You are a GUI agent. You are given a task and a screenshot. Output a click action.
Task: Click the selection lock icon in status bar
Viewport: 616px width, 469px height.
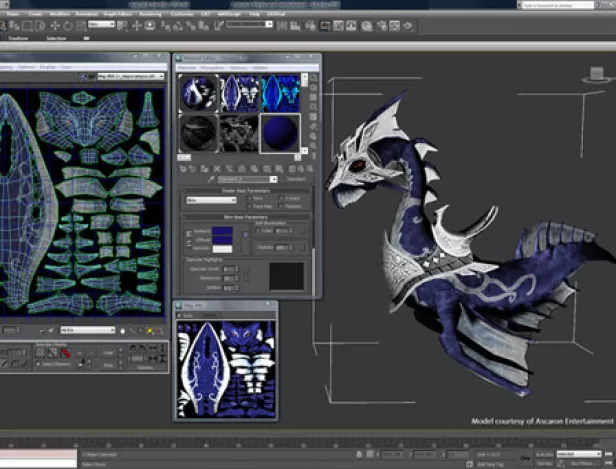point(359,454)
